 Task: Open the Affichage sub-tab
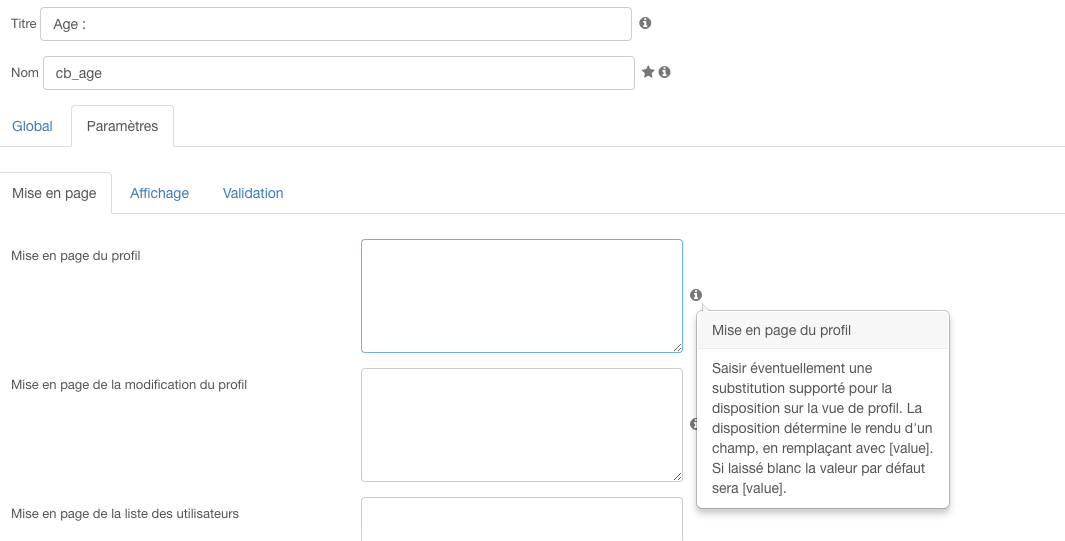159,193
